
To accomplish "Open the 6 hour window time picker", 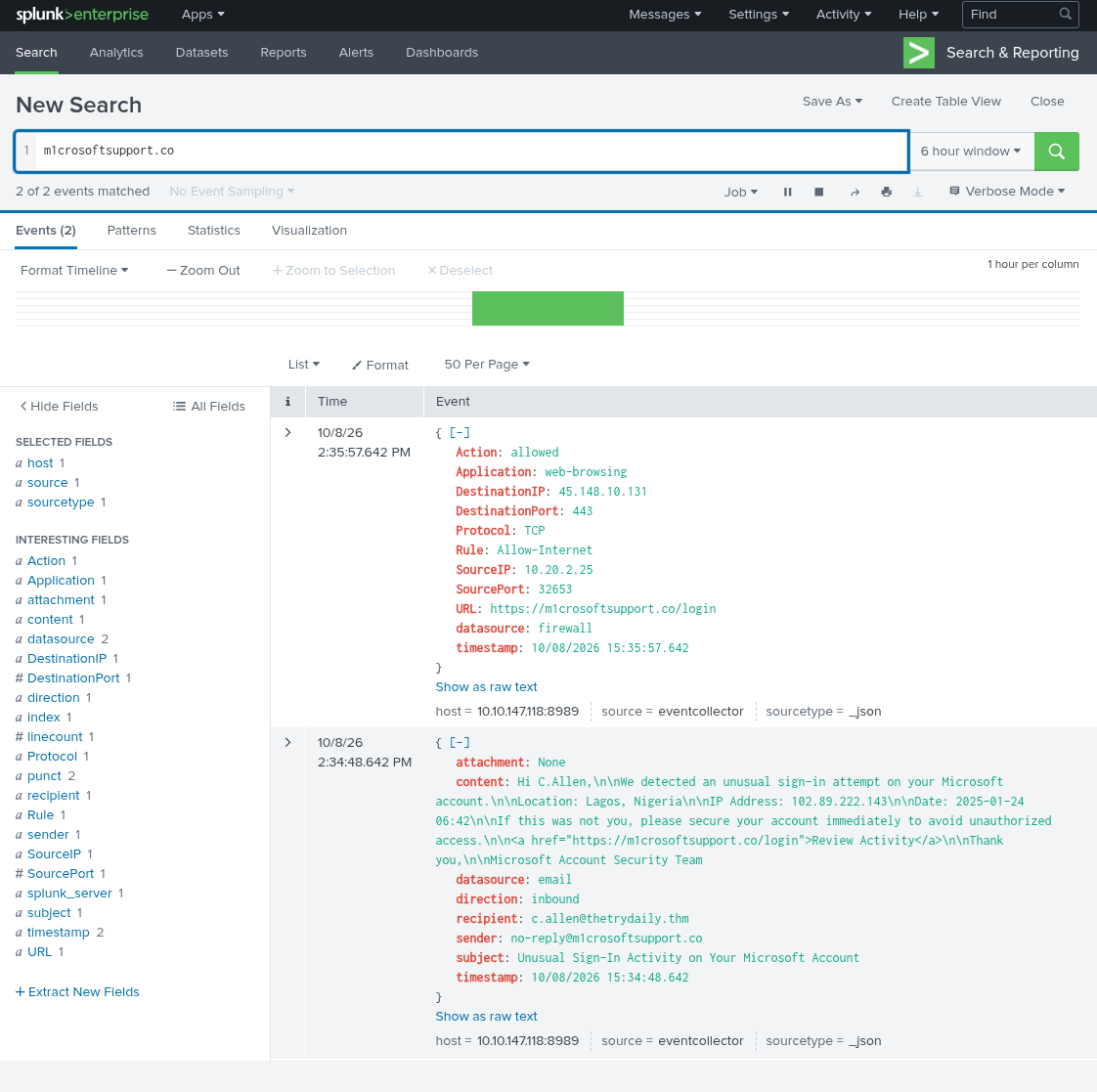I will click(x=971, y=152).
